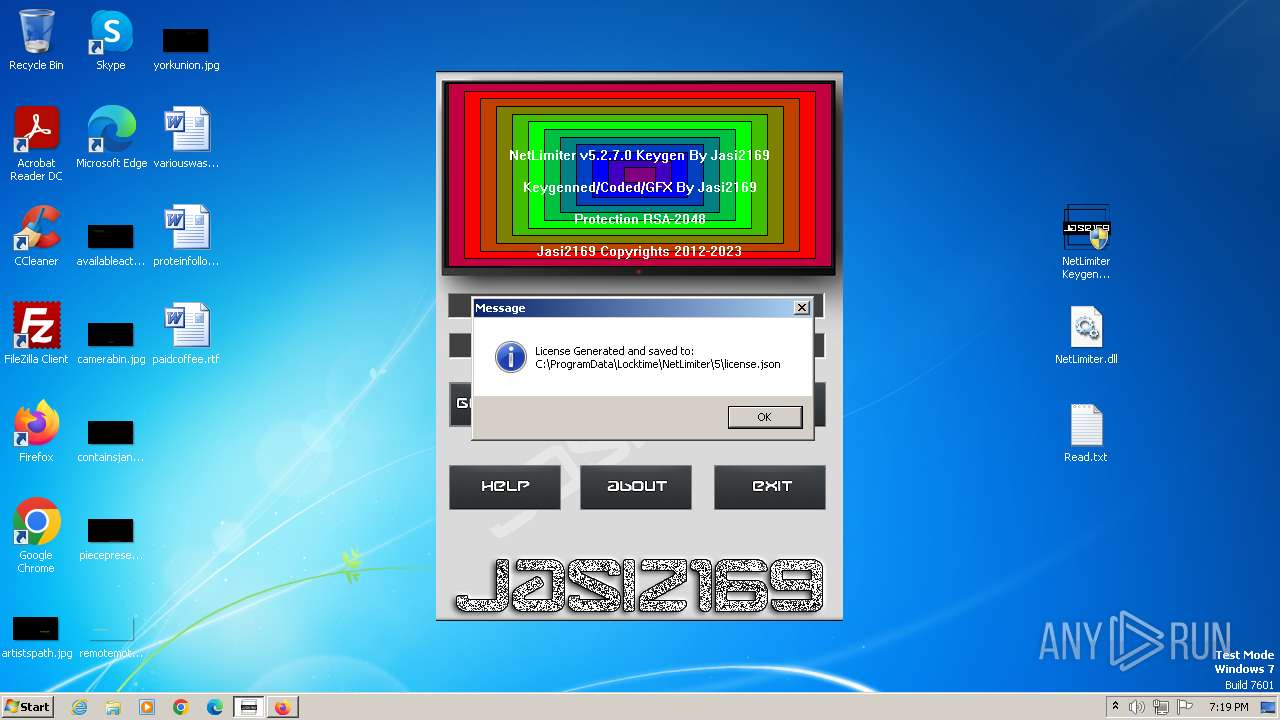Click 'Jasi2169 Copyrights 2012-2023' text
The width and height of the screenshot is (1280, 720).
pyautogui.click(x=639, y=251)
